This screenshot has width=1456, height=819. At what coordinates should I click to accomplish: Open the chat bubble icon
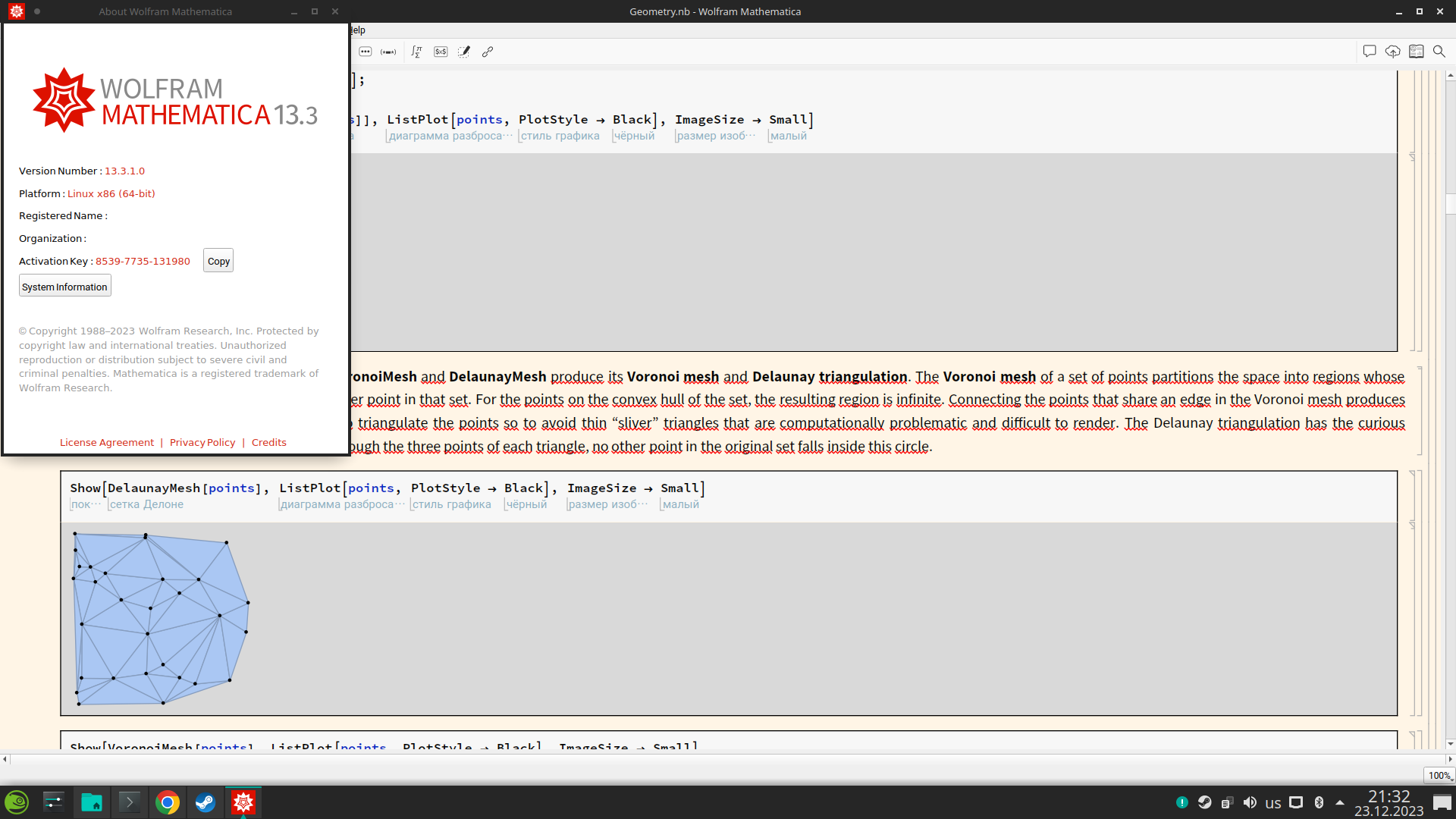tap(1369, 52)
